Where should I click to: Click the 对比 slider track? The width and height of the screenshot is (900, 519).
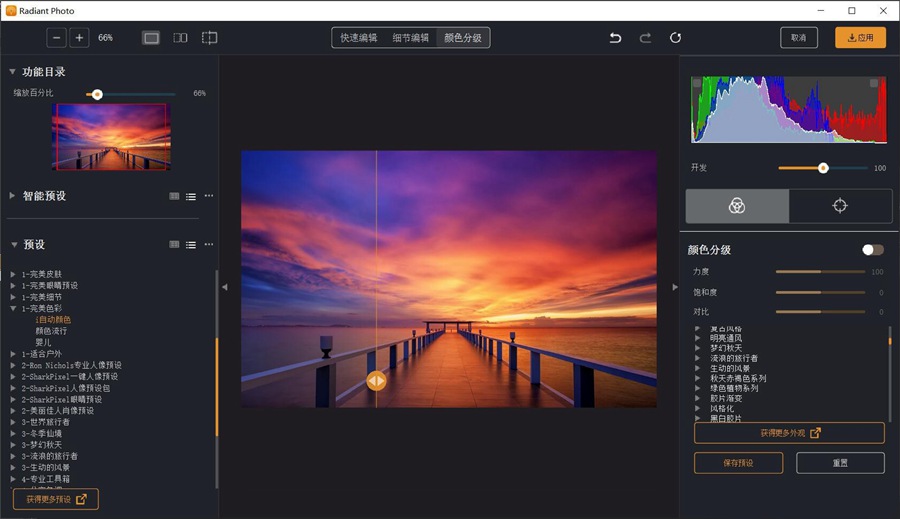coord(820,312)
